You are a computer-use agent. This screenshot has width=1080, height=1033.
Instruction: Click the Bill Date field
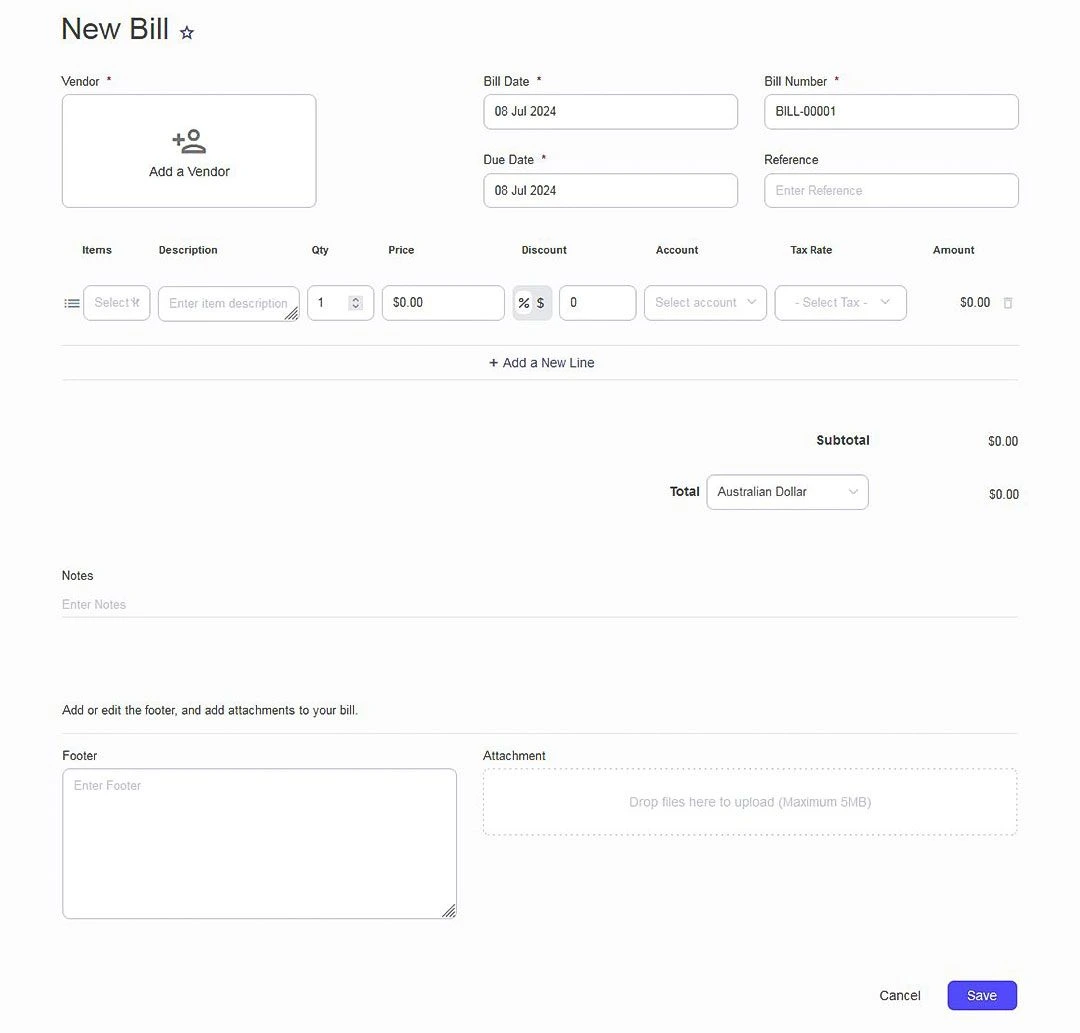[610, 112]
